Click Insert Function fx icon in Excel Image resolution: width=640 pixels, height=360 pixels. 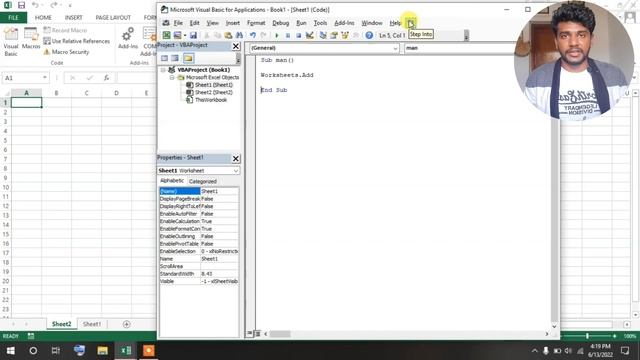pos(106,78)
